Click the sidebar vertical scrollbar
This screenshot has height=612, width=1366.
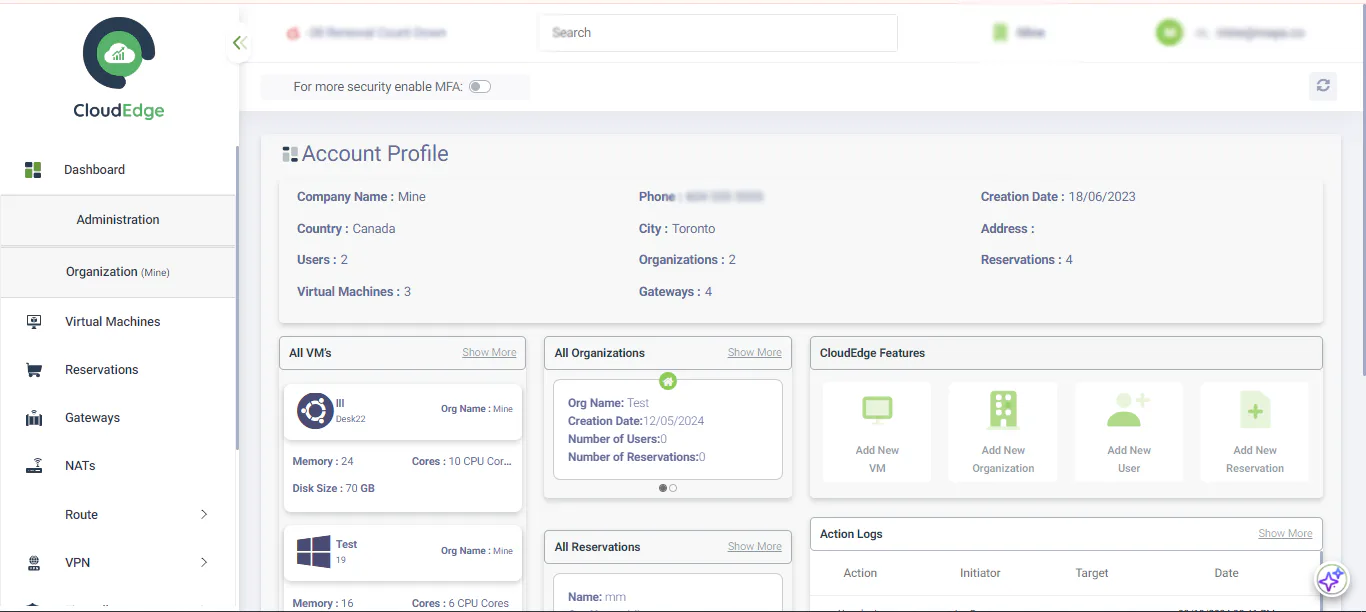tap(237, 298)
